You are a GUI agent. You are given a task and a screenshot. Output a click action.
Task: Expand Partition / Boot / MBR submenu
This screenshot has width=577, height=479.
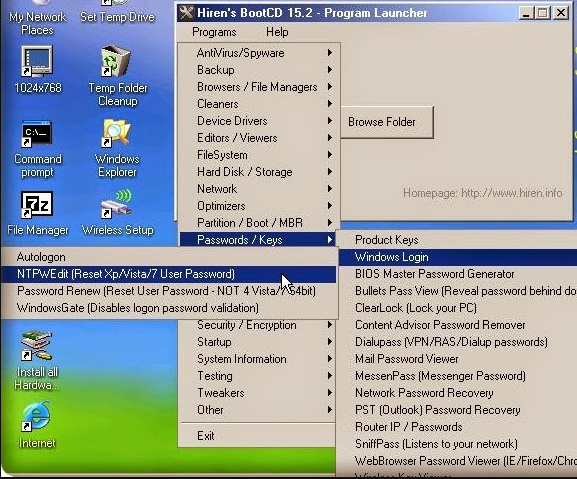(259, 223)
